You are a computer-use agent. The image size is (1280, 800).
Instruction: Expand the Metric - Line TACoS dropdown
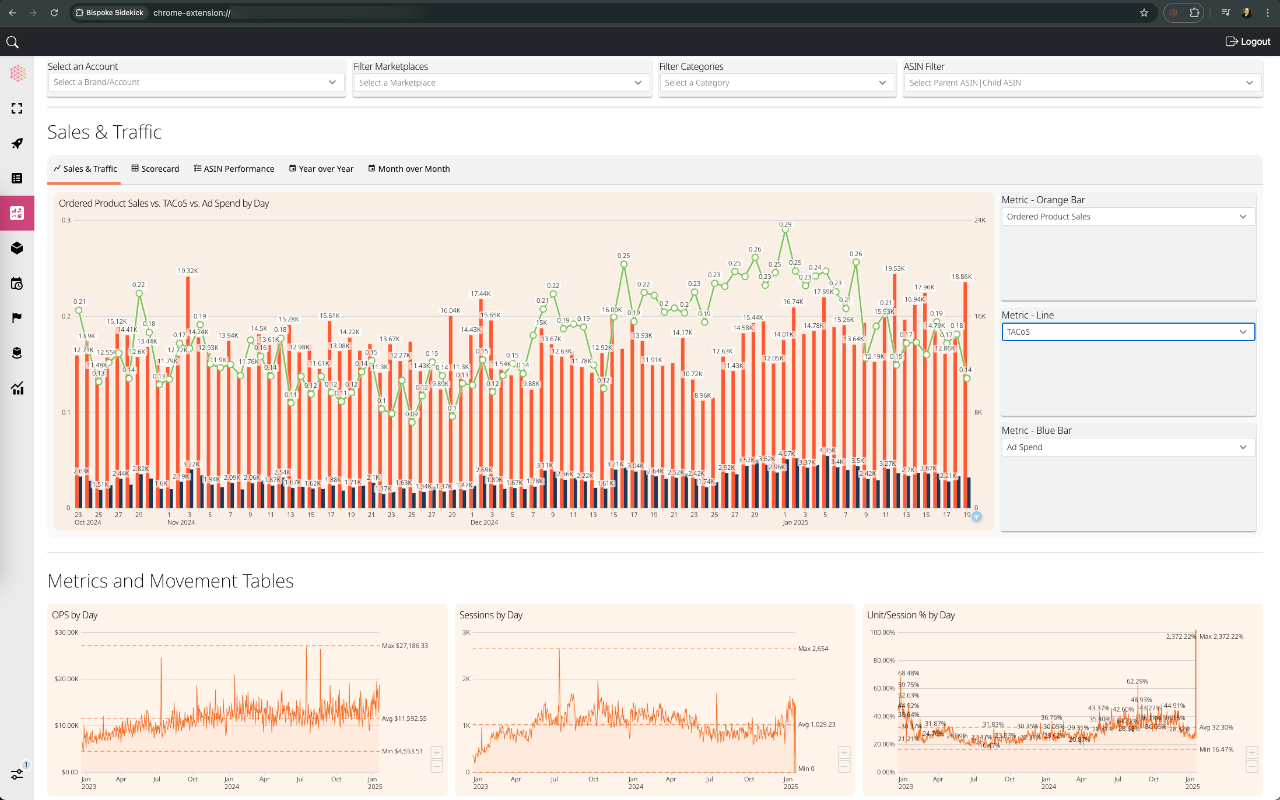pos(1128,332)
